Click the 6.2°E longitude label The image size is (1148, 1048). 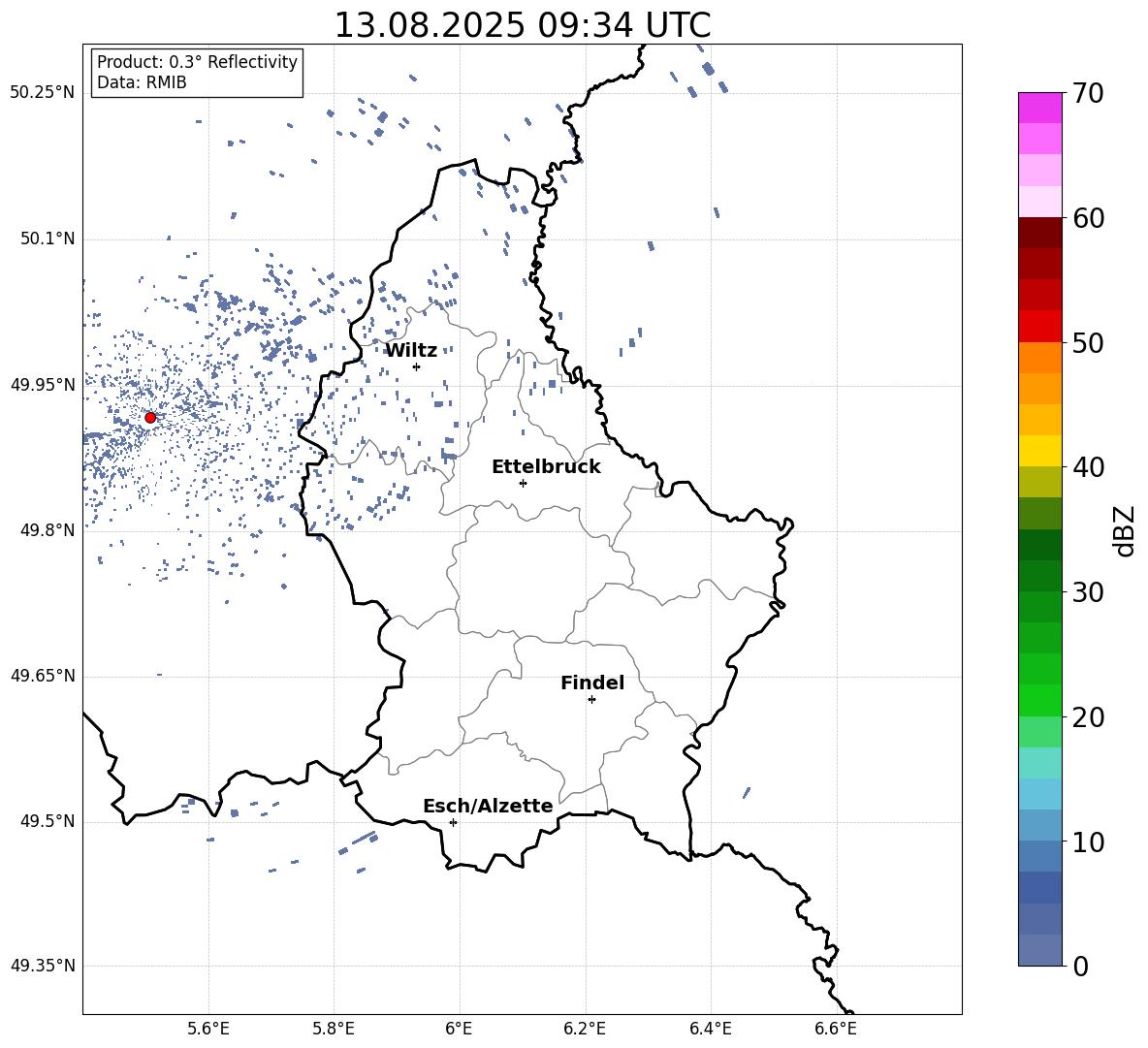click(585, 1030)
